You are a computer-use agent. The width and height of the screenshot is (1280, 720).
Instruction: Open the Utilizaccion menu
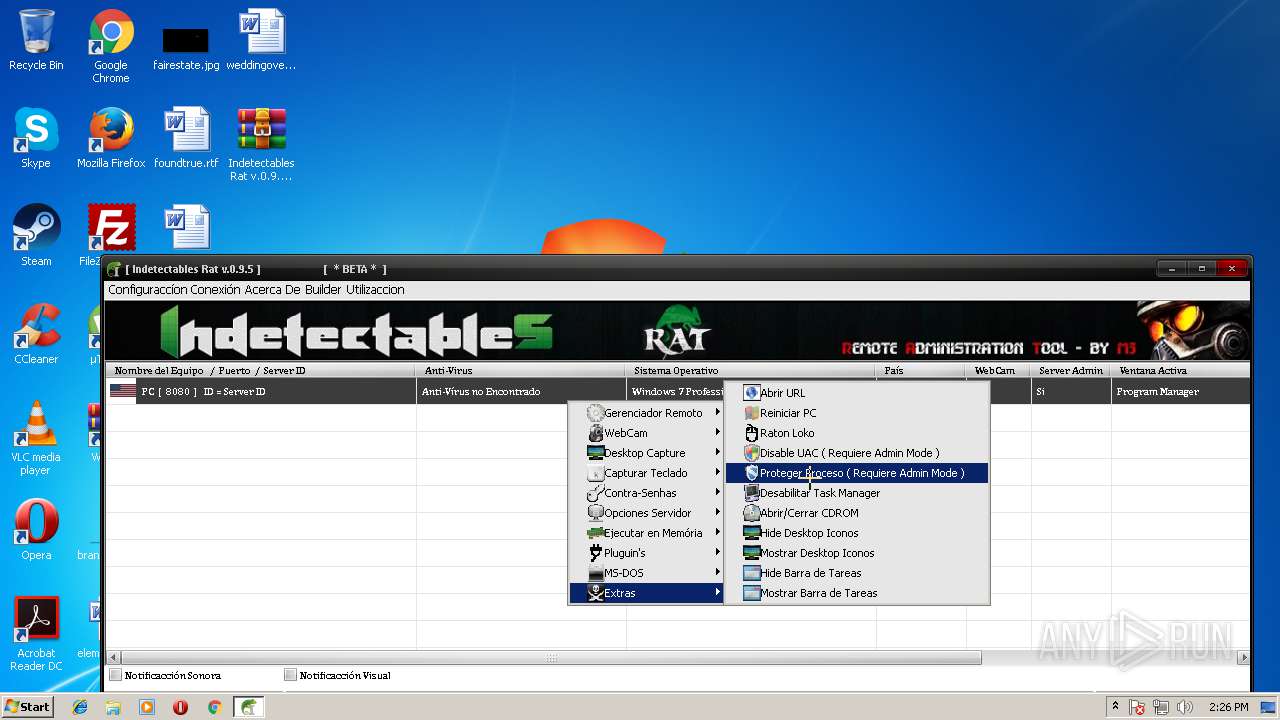375,290
